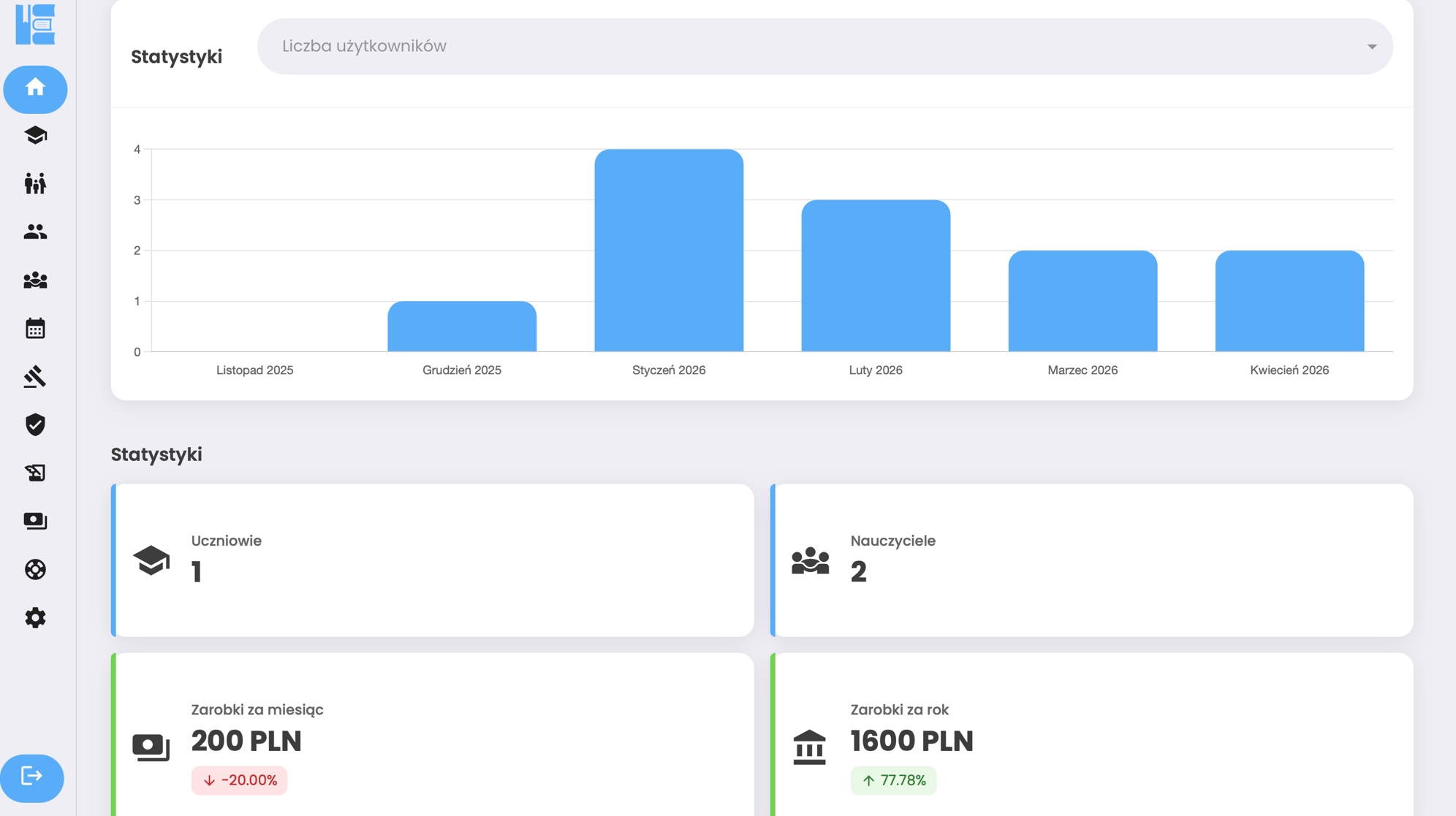Click the presentation board sidebar icon
1456x816 pixels.
pyautogui.click(x=35, y=473)
